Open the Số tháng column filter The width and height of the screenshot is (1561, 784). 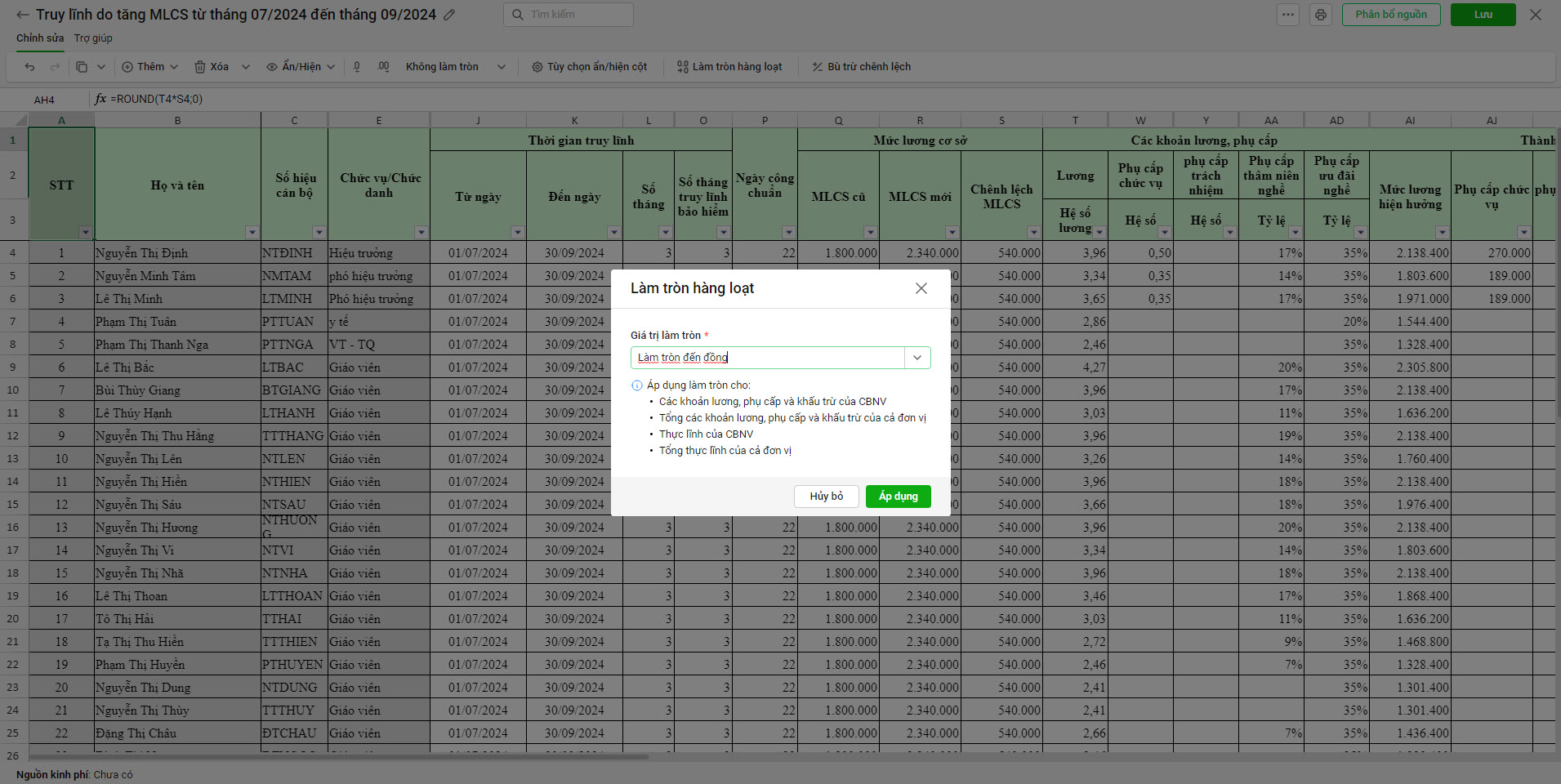(666, 232)
